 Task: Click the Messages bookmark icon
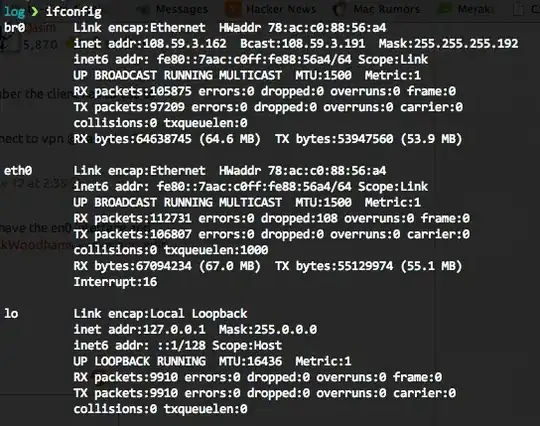[142, 9]
